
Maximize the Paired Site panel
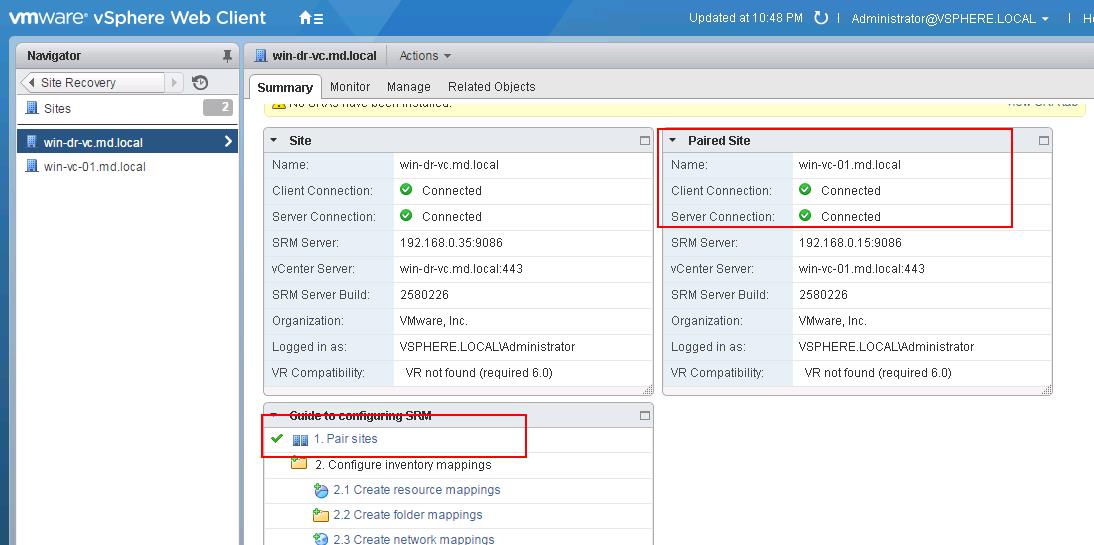tap(1044, 140)
